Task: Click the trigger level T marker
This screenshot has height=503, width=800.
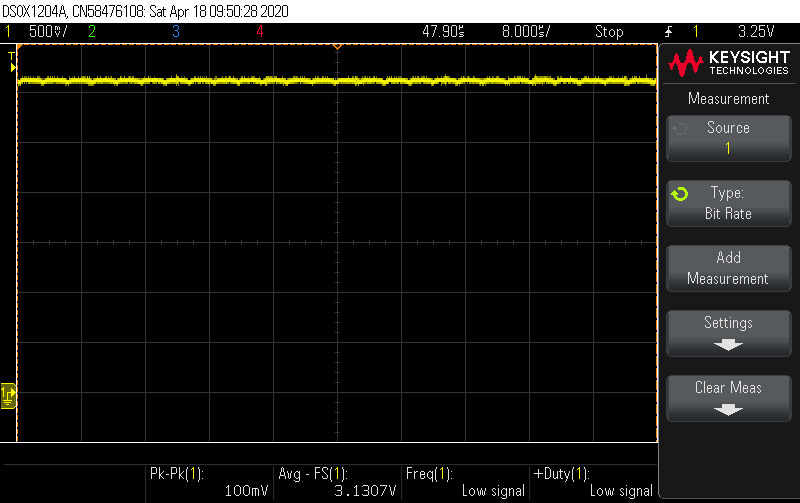Action: tap(12, 61)
